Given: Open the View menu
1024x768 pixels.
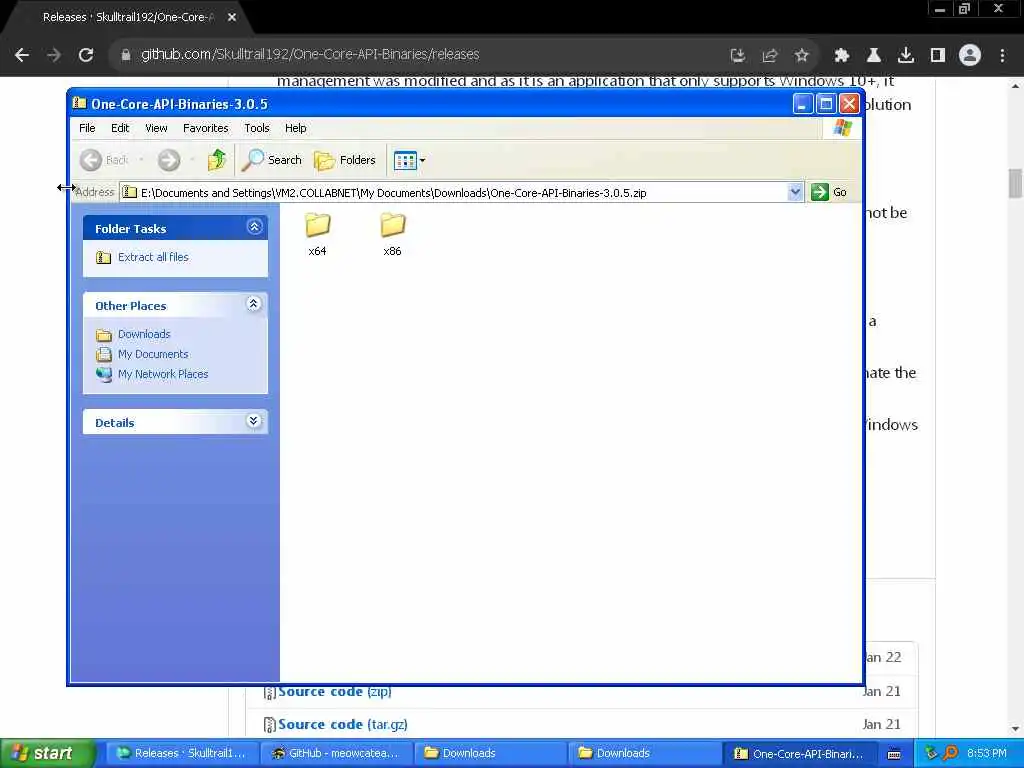Looking at the screenshot, I should (156, 128).
